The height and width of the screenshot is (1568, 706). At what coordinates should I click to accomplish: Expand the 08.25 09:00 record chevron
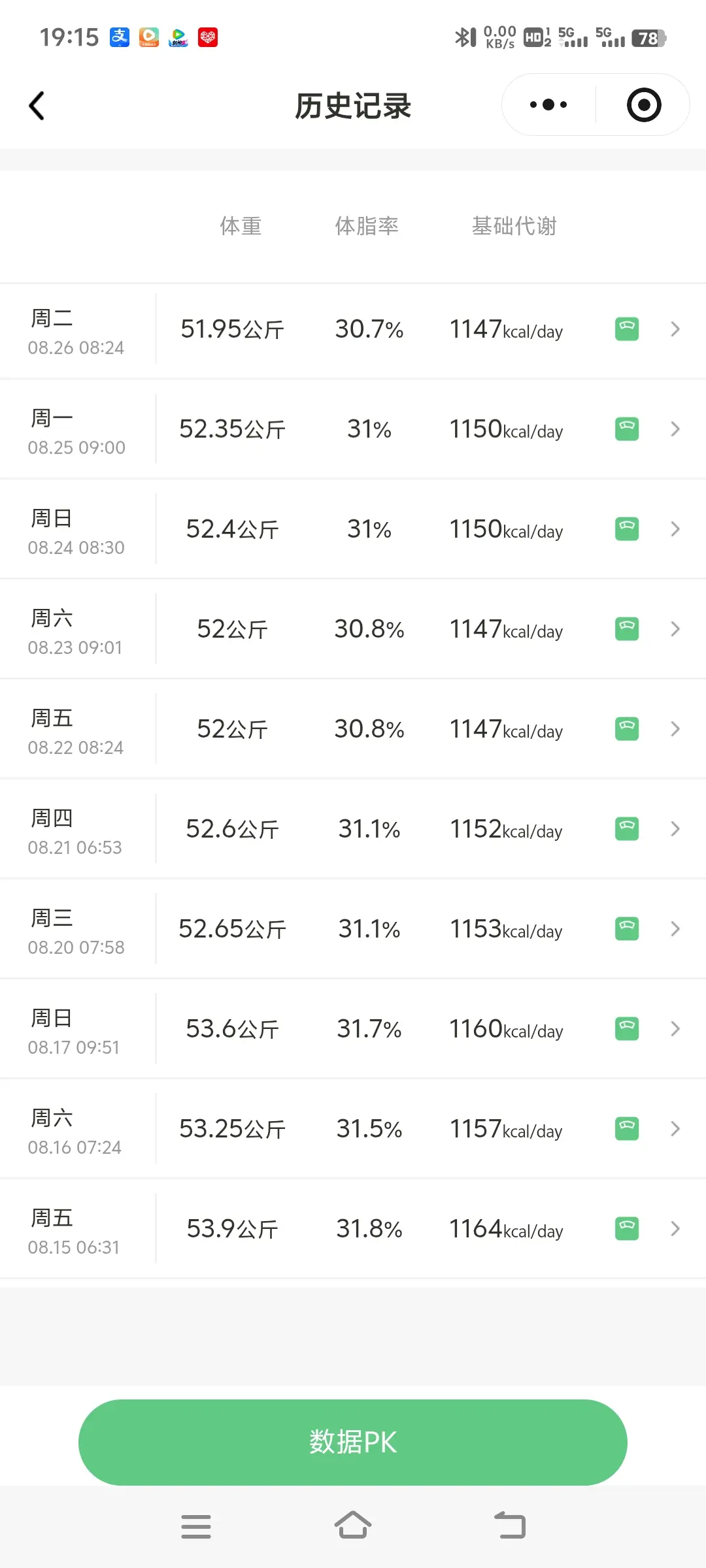675,429
